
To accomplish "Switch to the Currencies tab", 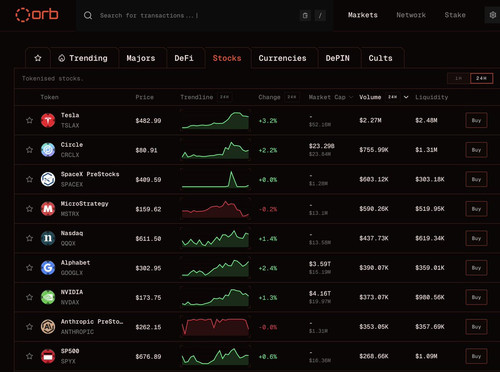I will tap(282, 58).
